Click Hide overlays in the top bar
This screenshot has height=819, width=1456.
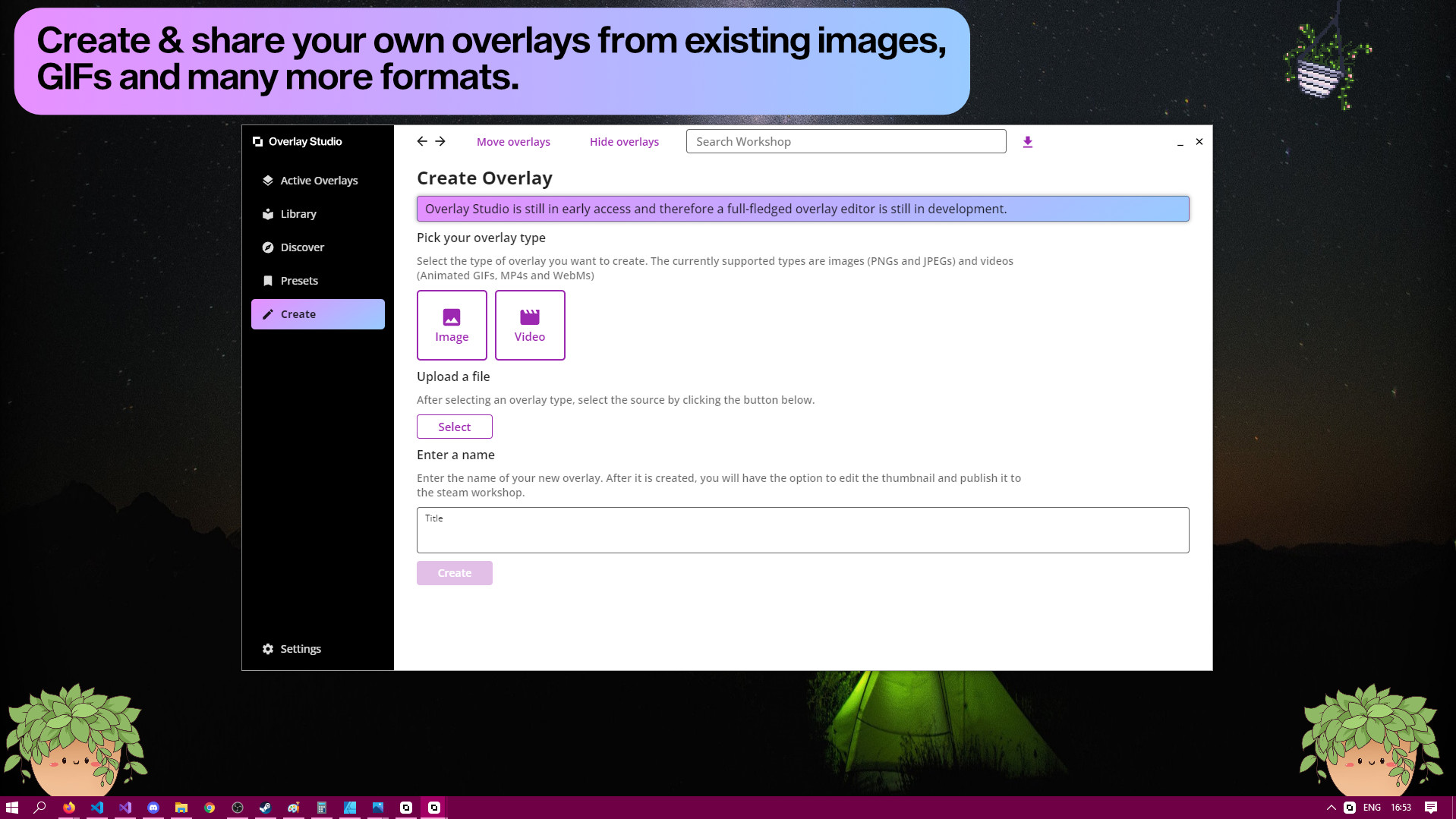[x=624, y=142]
